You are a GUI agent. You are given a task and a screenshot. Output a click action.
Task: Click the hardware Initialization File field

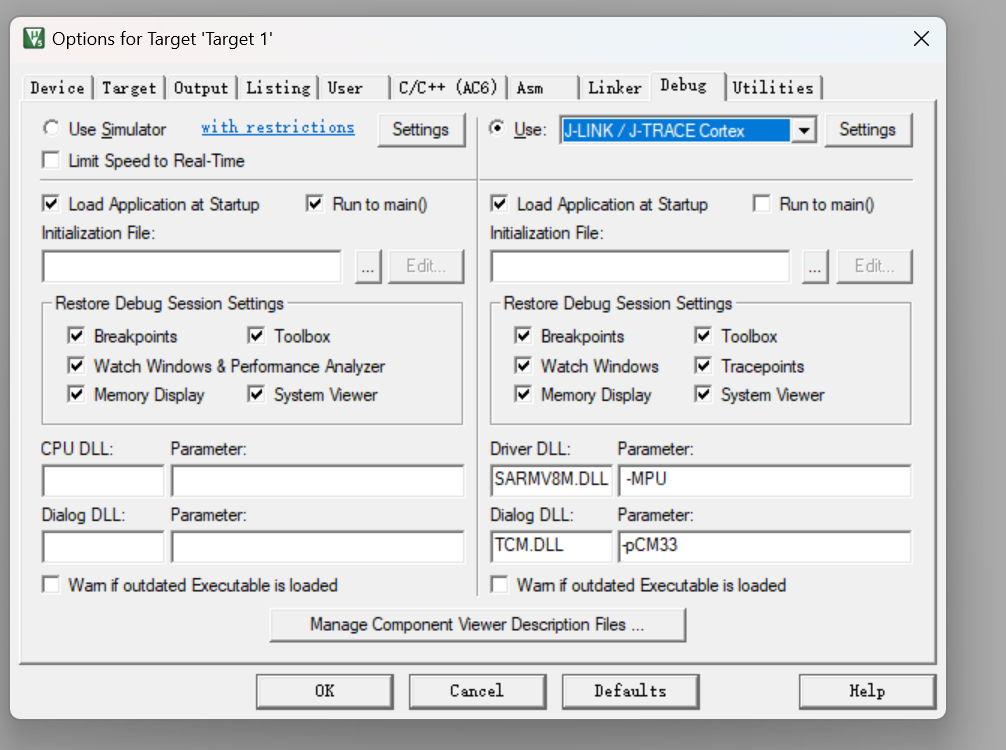coord(640,266)
